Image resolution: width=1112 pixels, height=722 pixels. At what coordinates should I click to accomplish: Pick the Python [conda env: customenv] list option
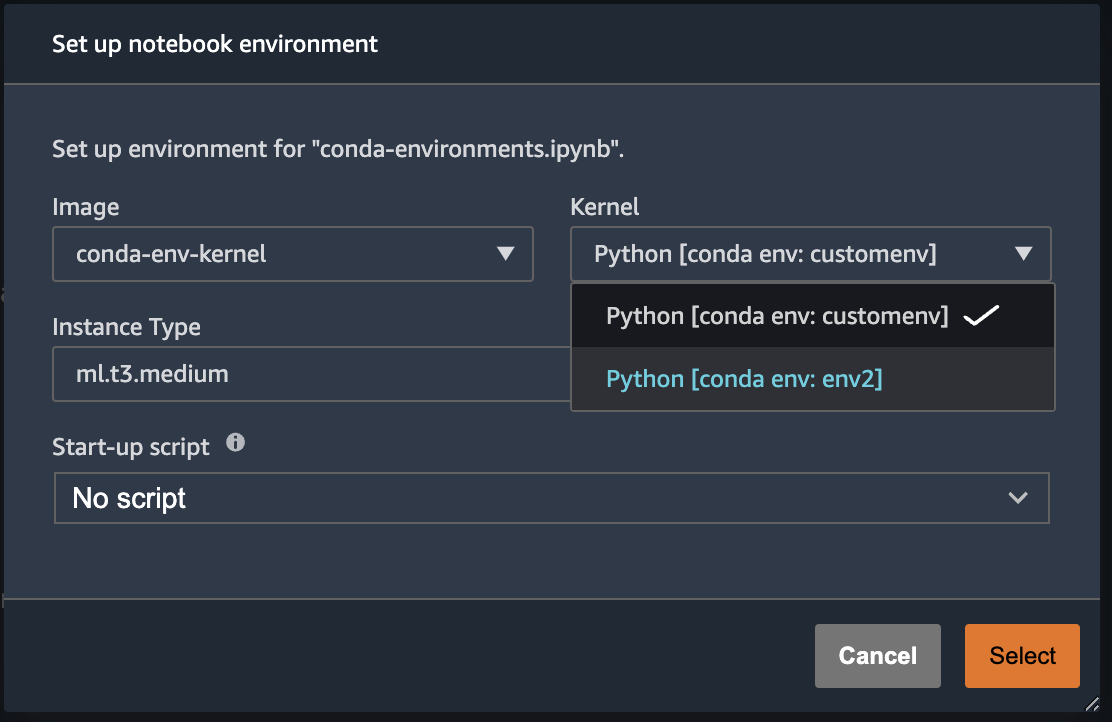coord(776,316)
